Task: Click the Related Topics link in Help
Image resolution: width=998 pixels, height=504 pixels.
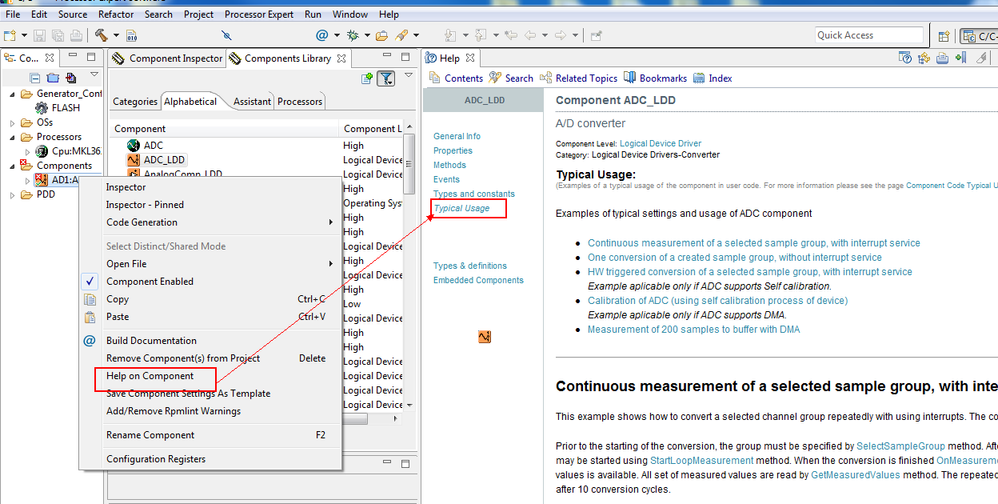Action: tap(579, 78)
